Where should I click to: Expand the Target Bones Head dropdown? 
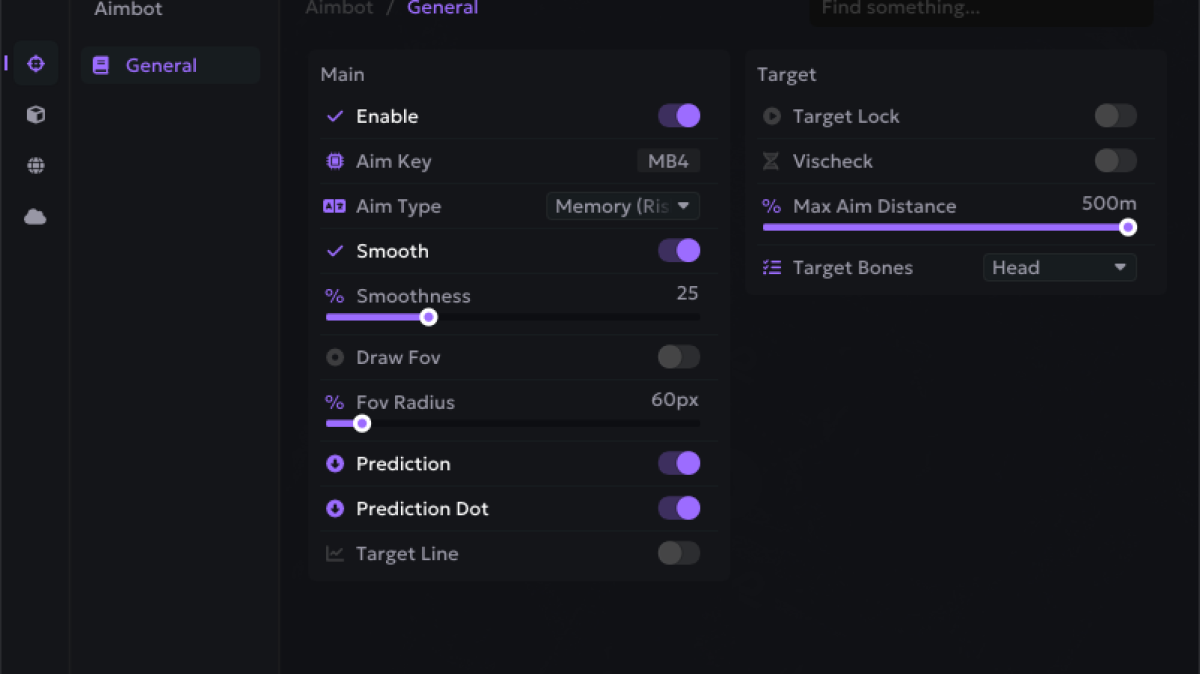click(1059, 268)
